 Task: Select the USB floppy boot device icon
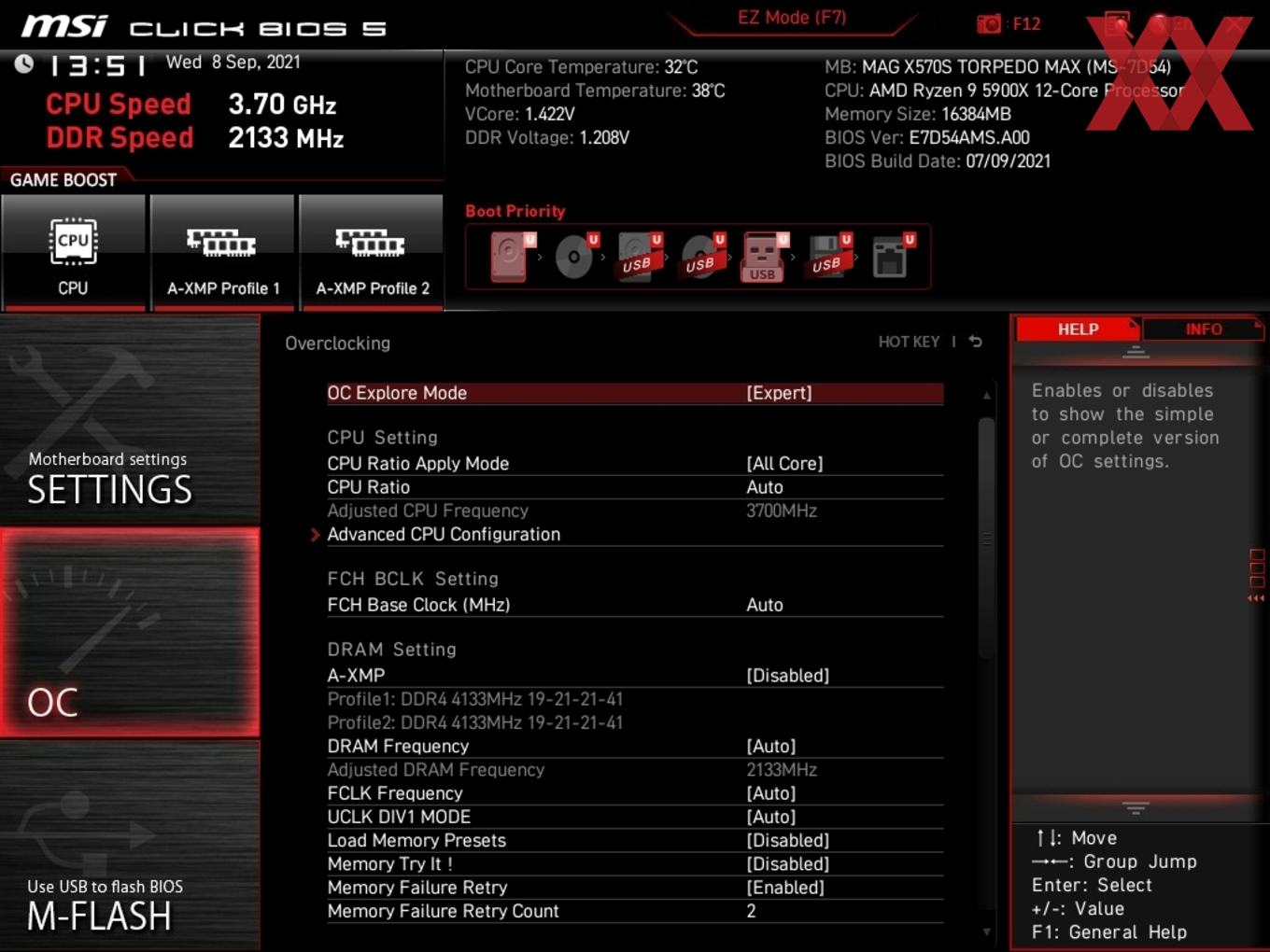(x=828, y=256)
